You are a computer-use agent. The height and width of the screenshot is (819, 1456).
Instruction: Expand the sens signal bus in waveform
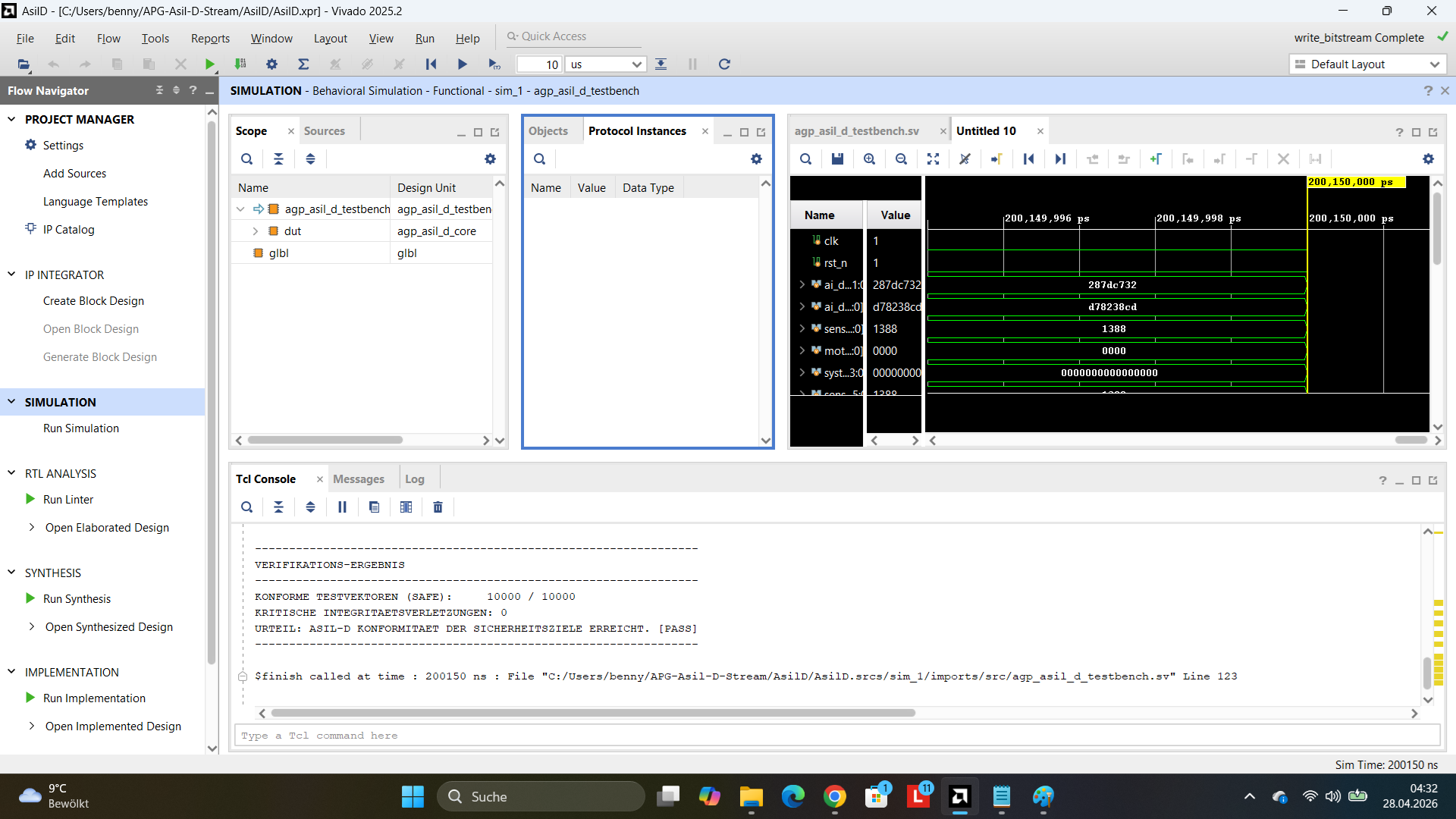[x=802, y=329]
